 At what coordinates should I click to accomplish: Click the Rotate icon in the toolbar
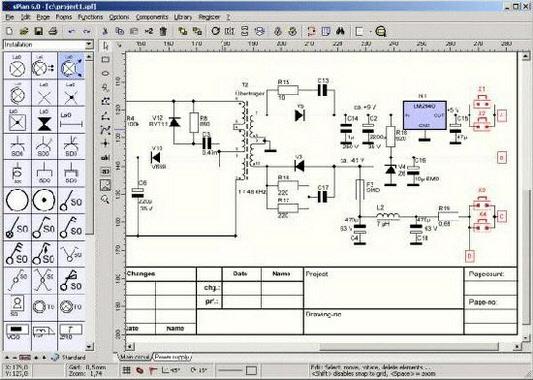pyautogui.click(x=216, y=31)
